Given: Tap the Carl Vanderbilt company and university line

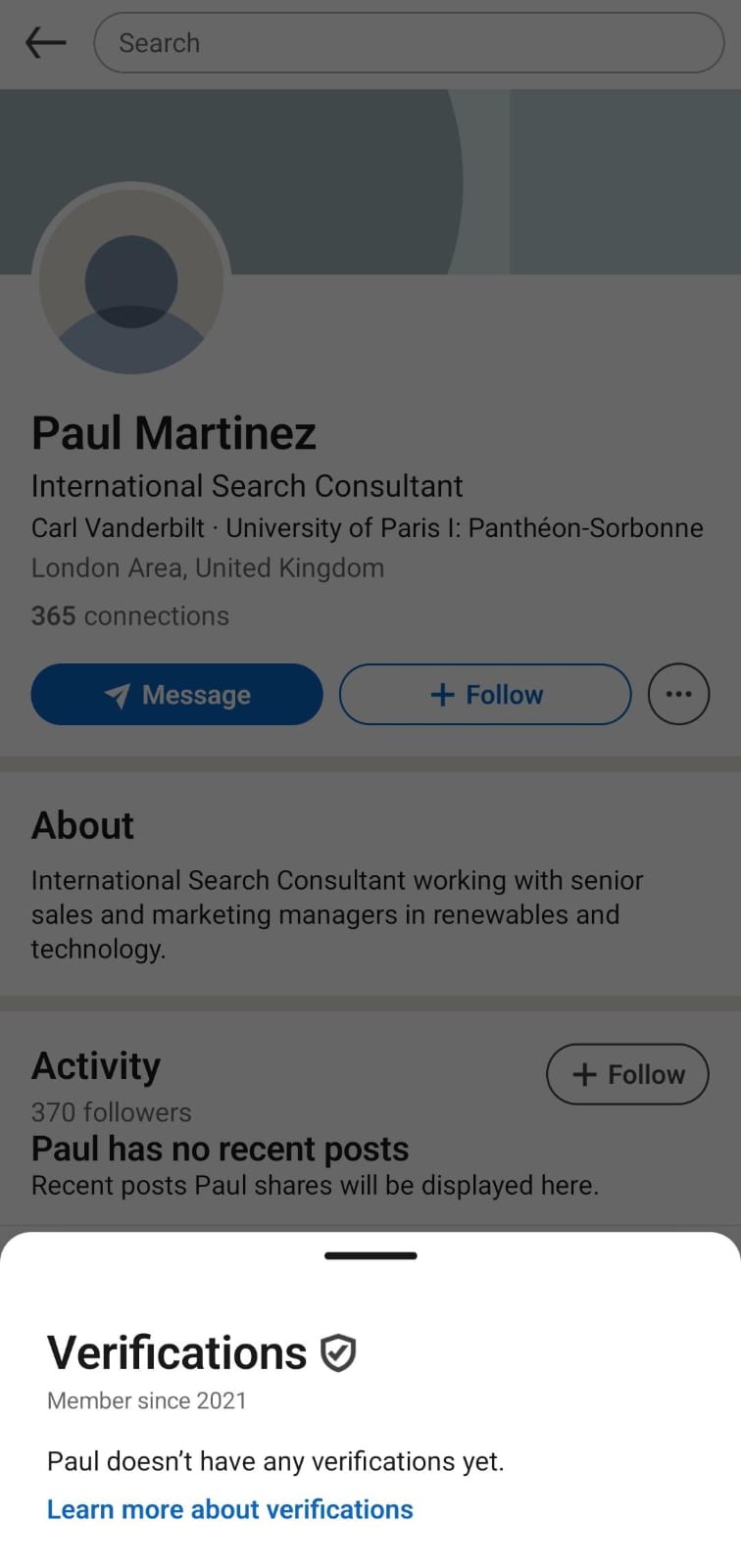Looking at the screenshot, I should point(368,528).
